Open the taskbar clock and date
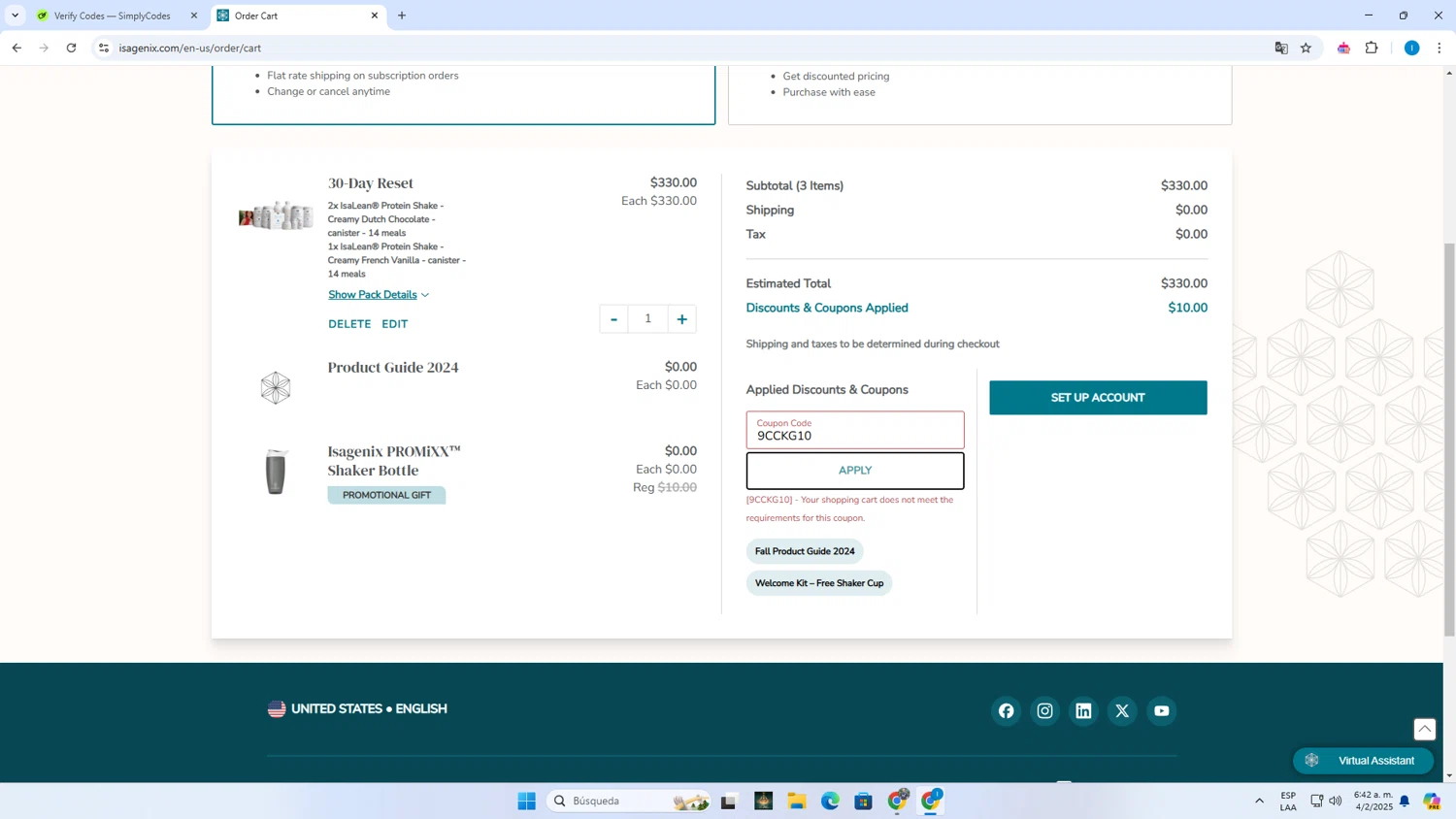The height and width of the screenshot is (819, 1456). coord(1373,801)
